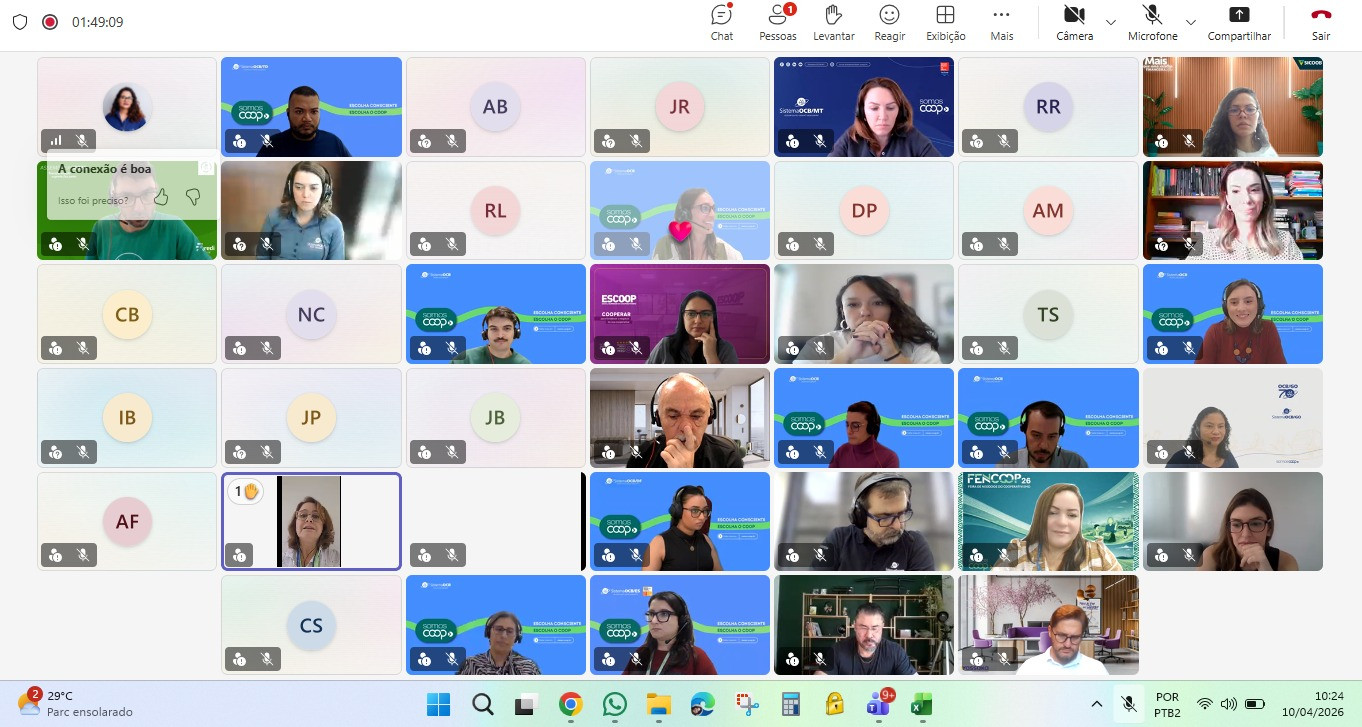Leave the meeting with Sair
The height and width of the screenshot is (727, 1362).
click(1321, 23)
